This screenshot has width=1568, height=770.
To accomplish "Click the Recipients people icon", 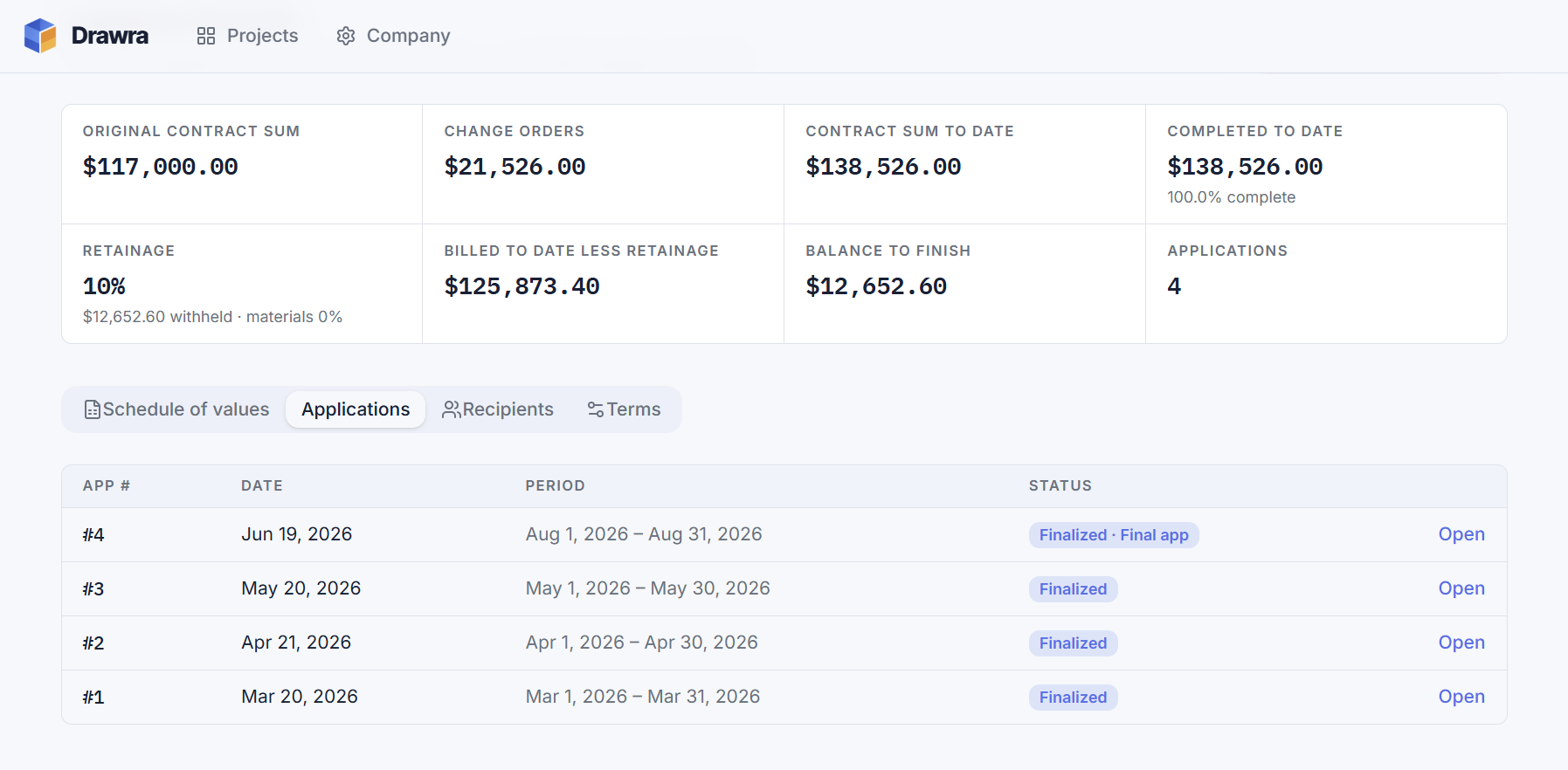I will pos(452,409).
